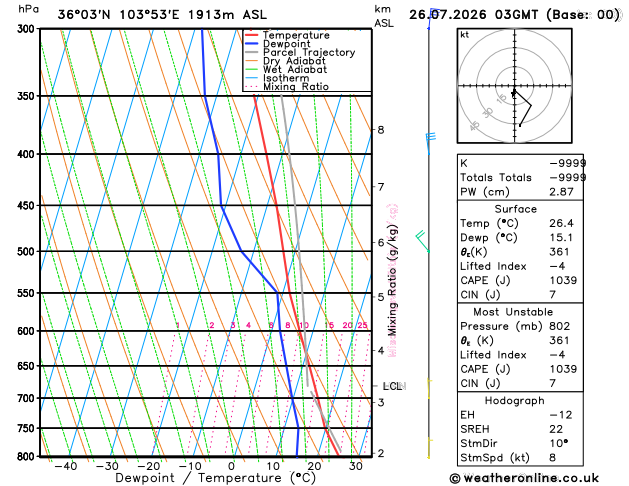This screenshot has width=629, height=486.
Task: Click the Dry Adiabat legend entry
Action: (x=294, y=61)
